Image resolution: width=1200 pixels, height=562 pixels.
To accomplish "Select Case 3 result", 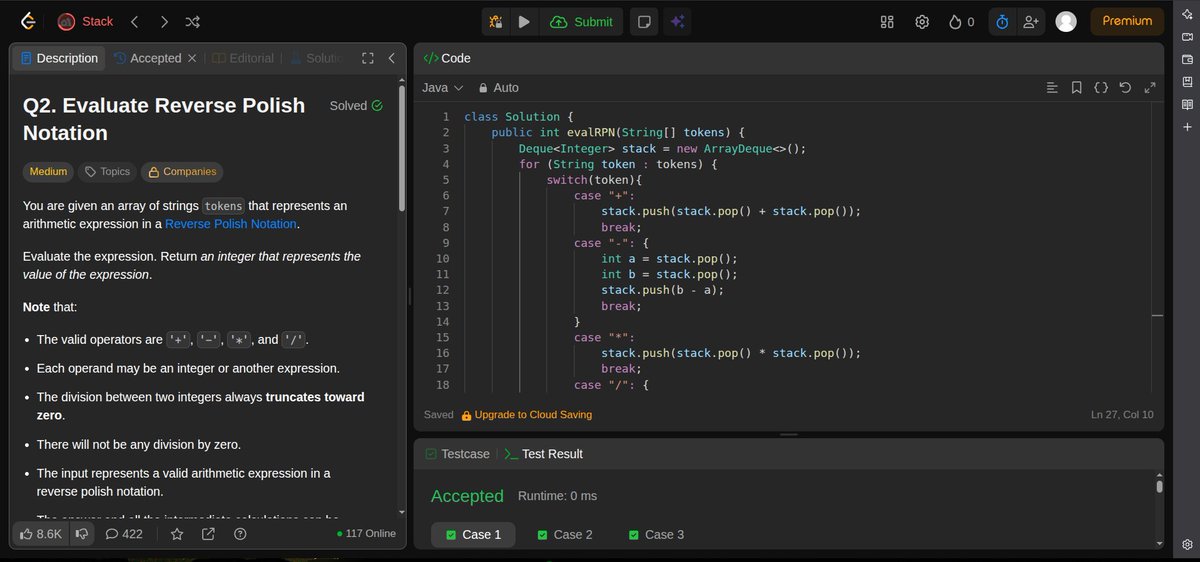I will click(657, 535).
